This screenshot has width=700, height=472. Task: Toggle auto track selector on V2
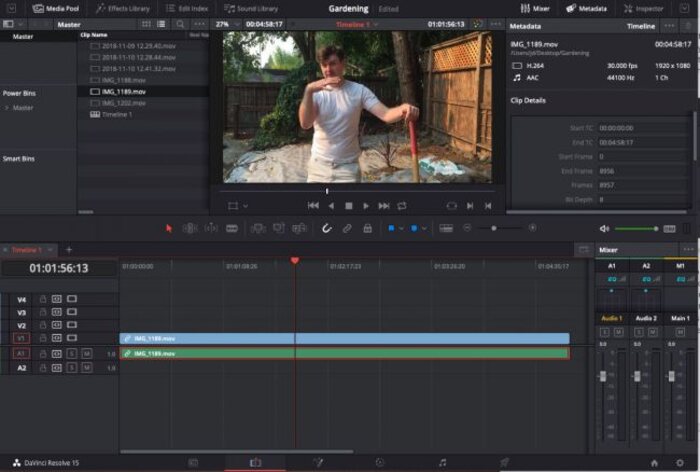click(57, 325)
